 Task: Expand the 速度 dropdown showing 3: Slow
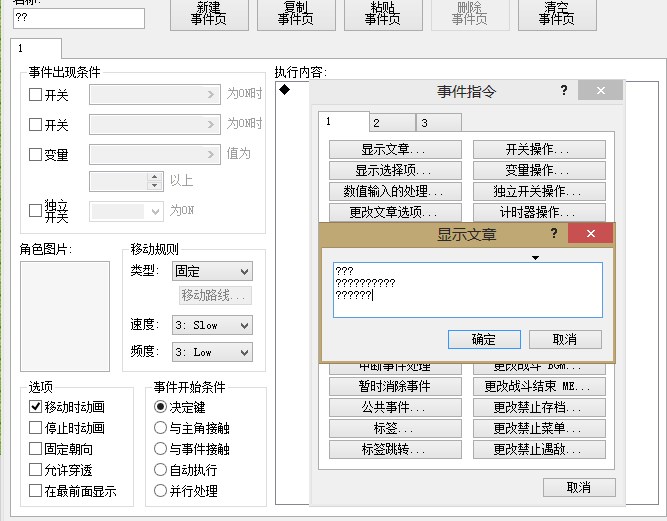coord(212,325)
